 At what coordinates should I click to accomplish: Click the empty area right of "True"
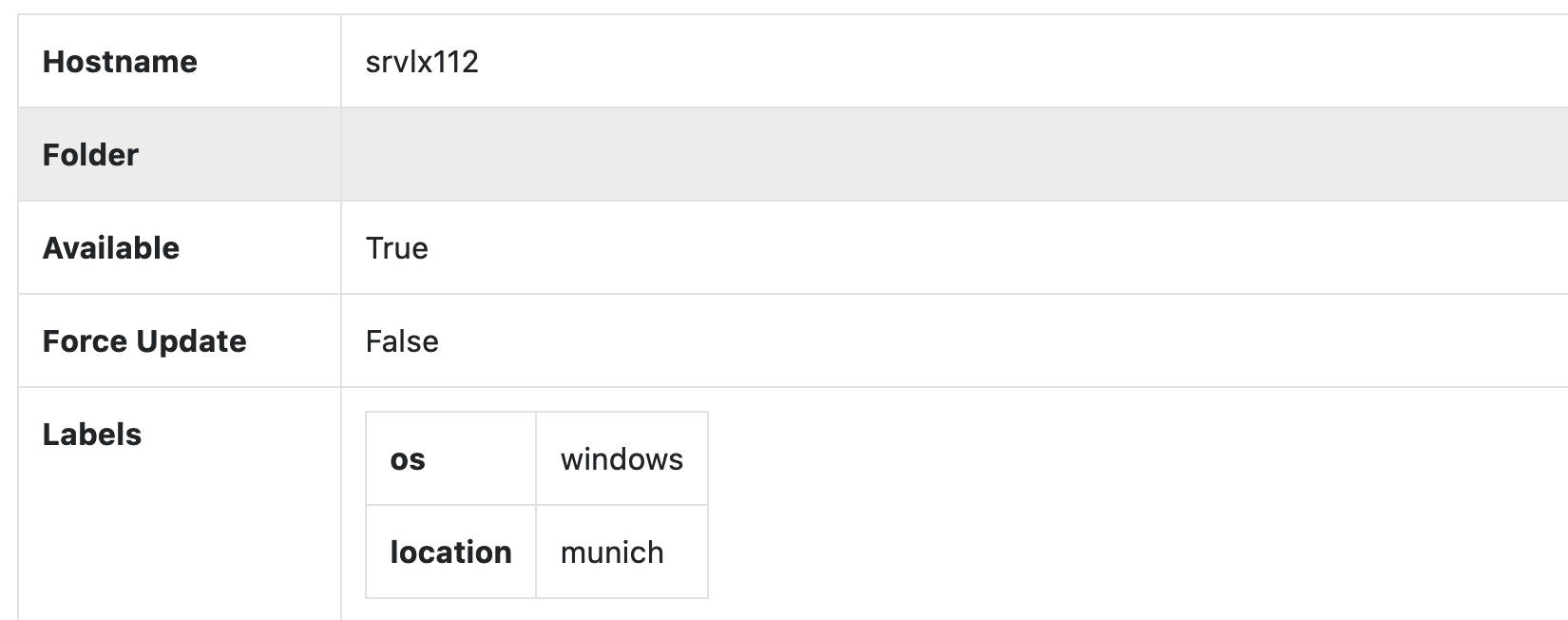(950, 248)
